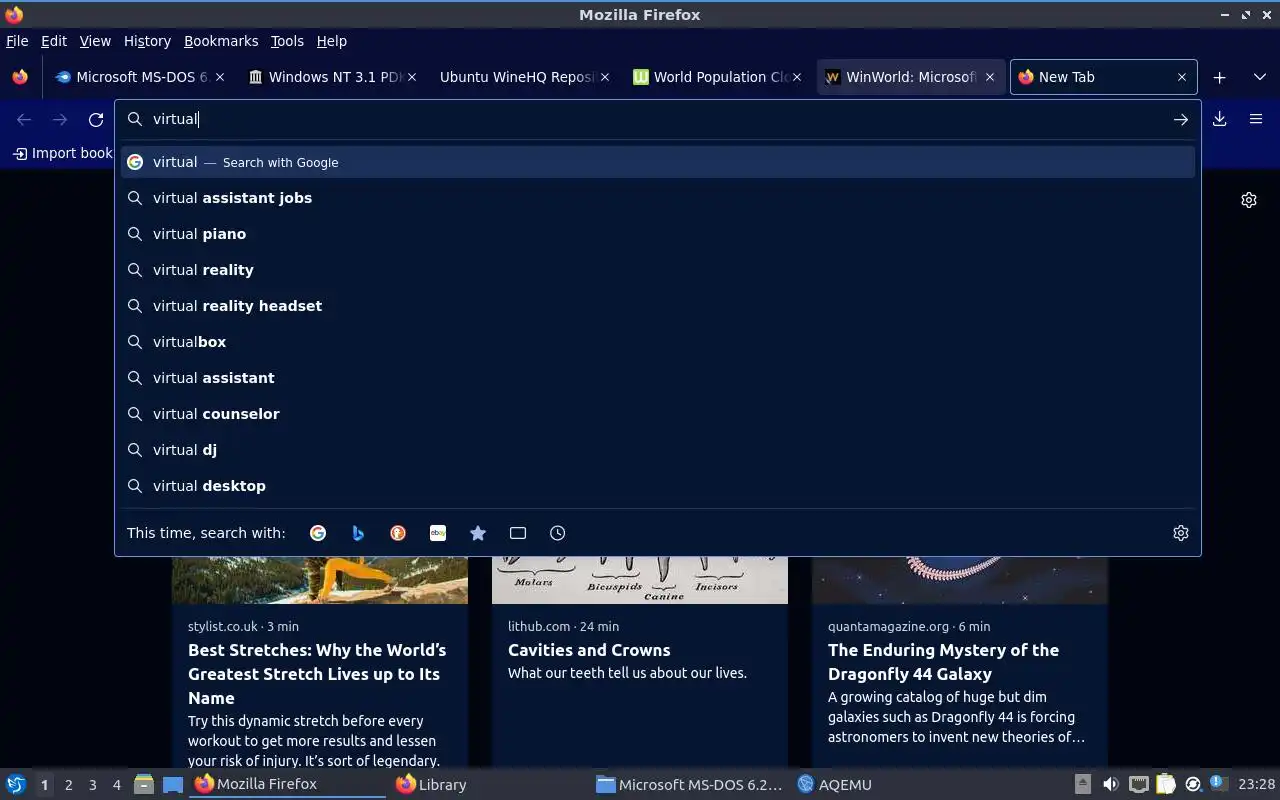Close the WinWorld tab

[x=990, y=77]
